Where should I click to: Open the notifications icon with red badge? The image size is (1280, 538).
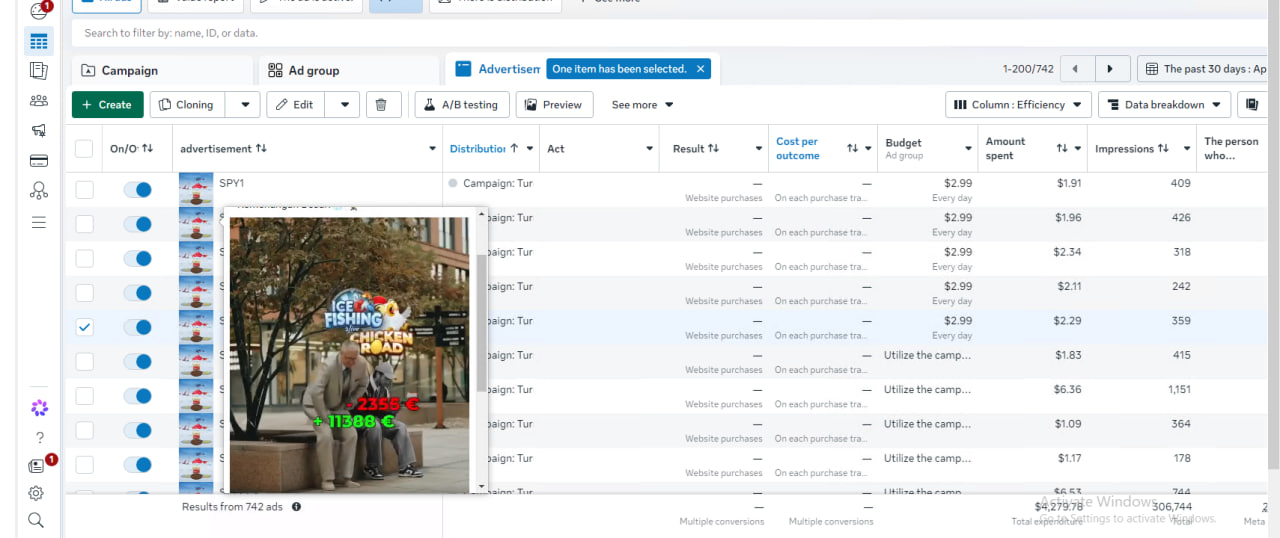[39, 465]
